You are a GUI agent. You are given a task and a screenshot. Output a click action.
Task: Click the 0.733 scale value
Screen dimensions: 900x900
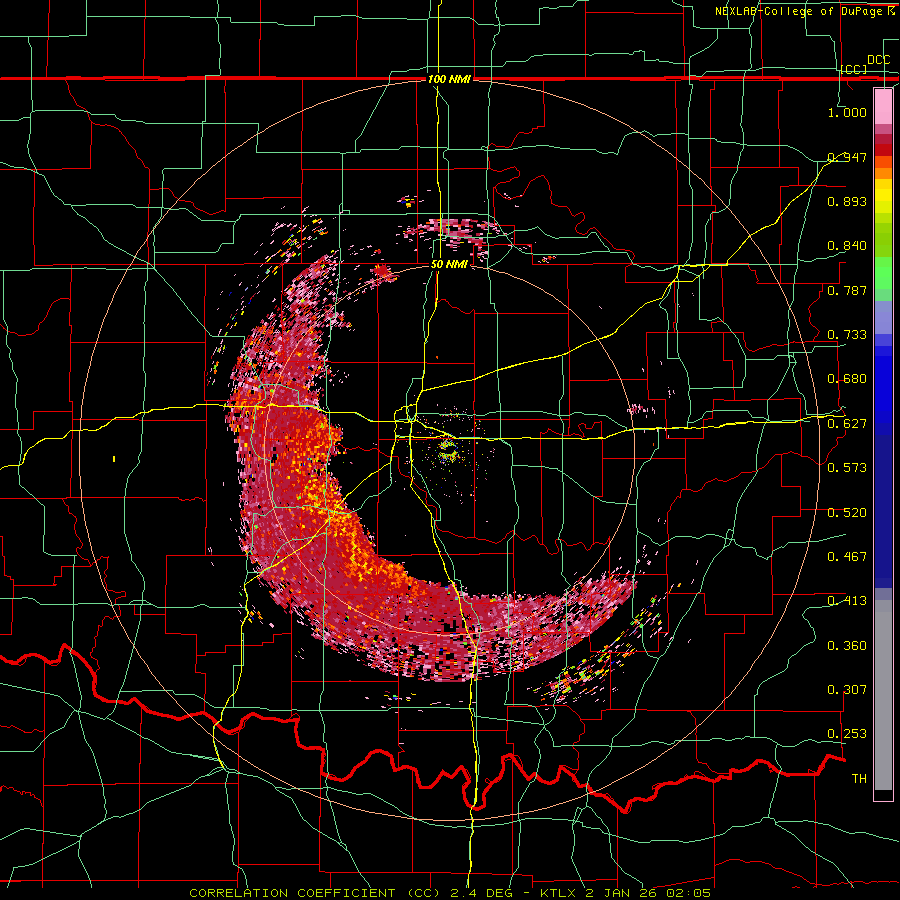847,335
